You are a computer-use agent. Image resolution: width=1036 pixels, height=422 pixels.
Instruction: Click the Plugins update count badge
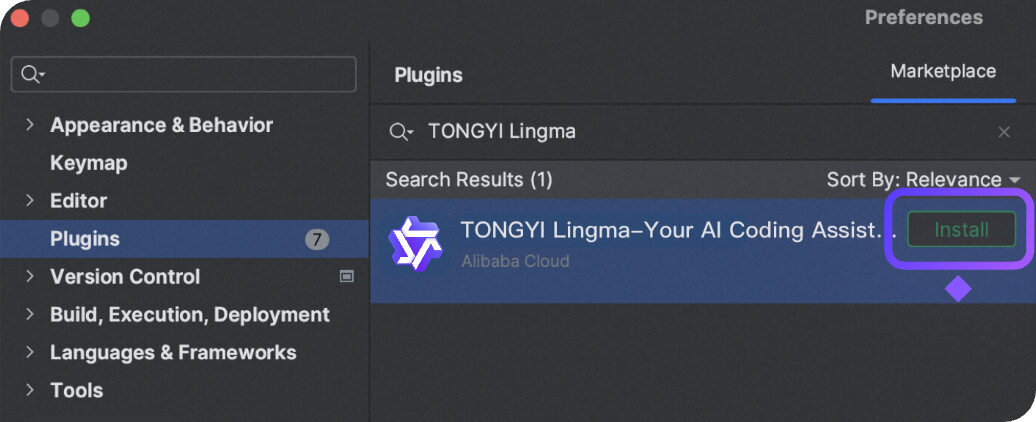click(317, 239)
